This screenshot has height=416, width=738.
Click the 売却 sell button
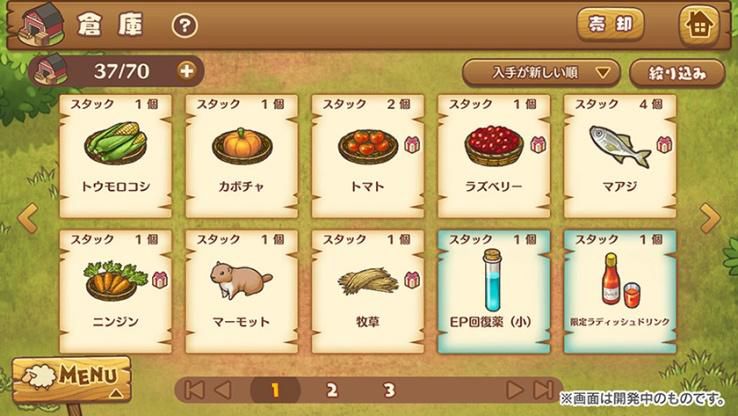pyautogui.click(x=610, y=24)
